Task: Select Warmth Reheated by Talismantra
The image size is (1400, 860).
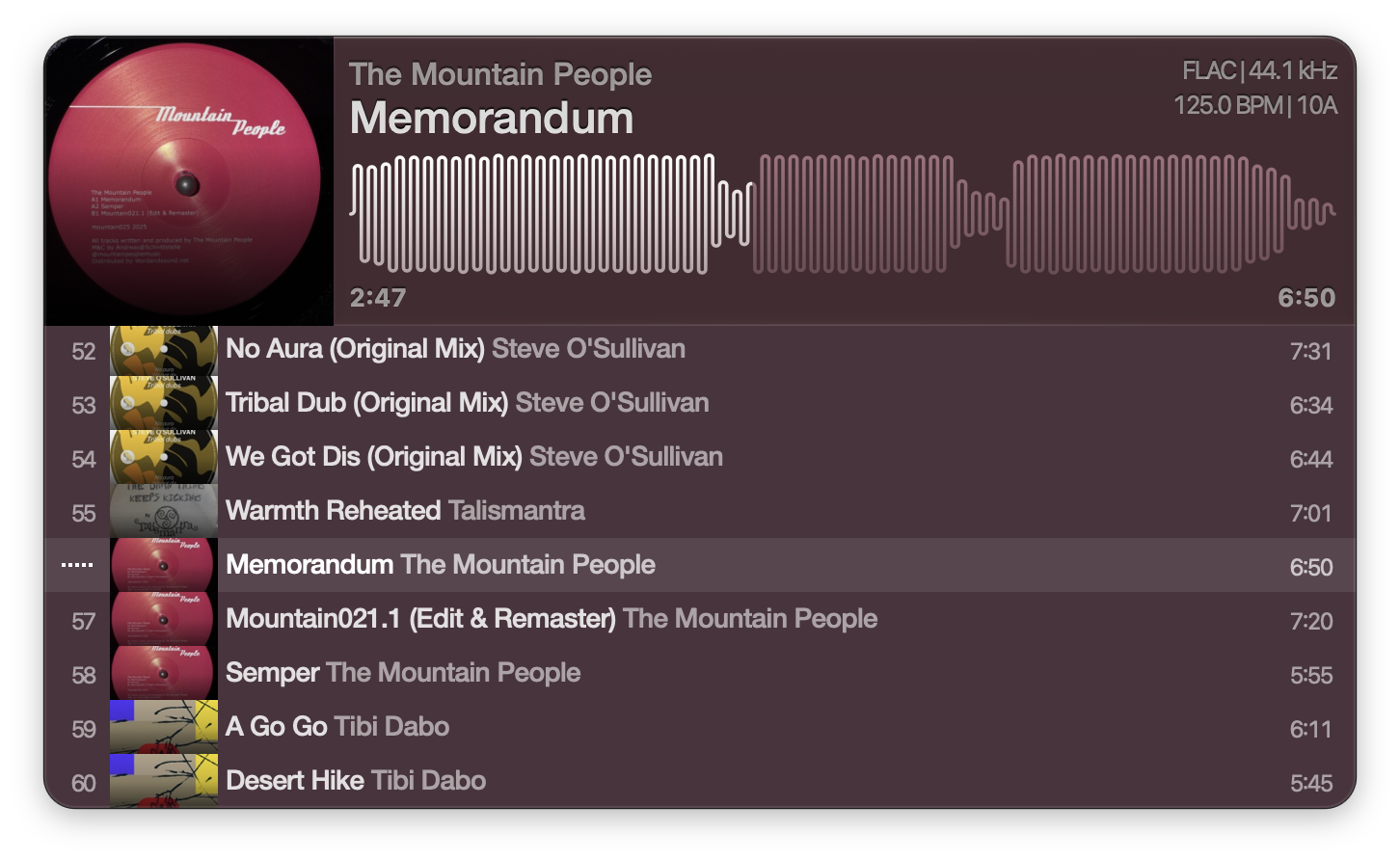Action: click(x=700, y=512)
